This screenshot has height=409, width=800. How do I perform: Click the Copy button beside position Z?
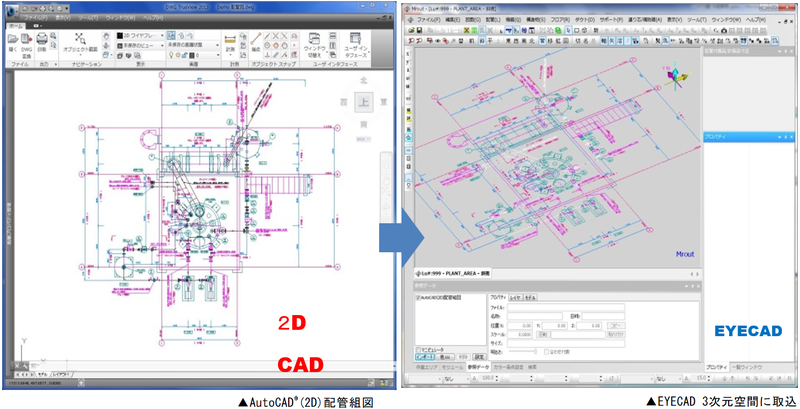pyautogui.click(x=618, y=325)
